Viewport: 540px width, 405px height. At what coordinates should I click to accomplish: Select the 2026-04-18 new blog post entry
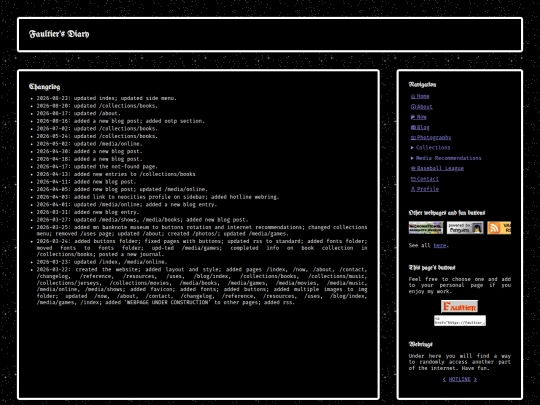tap(89, 159)
